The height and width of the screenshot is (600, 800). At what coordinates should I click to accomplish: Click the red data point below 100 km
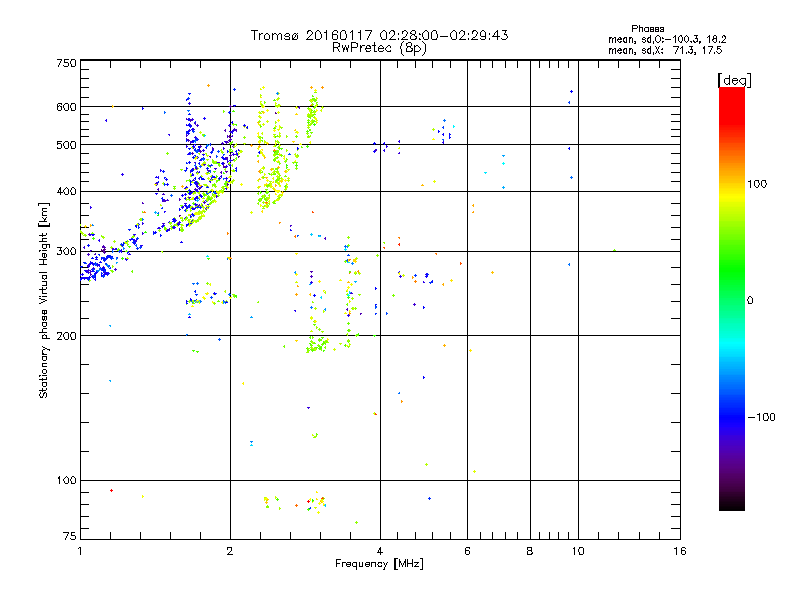(x=111, y=491)
